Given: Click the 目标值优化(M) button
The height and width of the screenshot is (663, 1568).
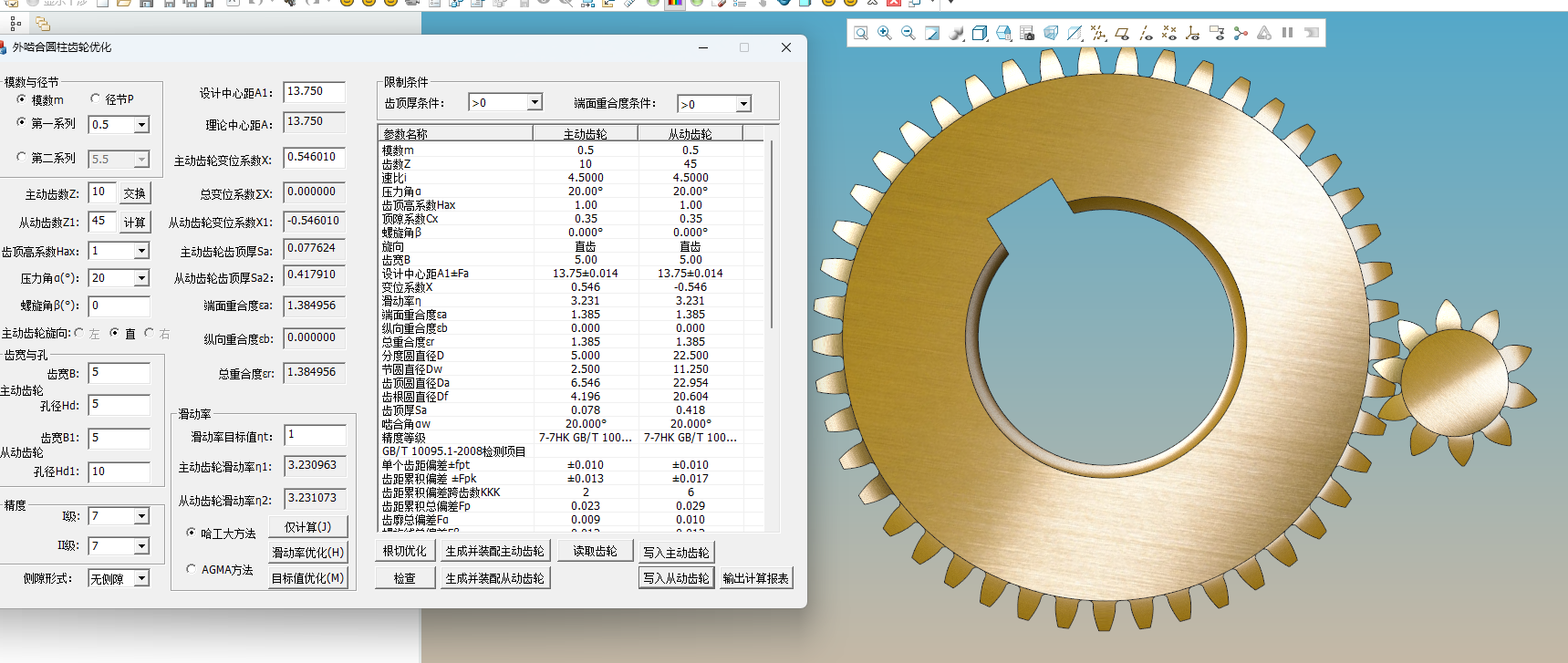Looking at the screenshot, I should pos(308,578).
